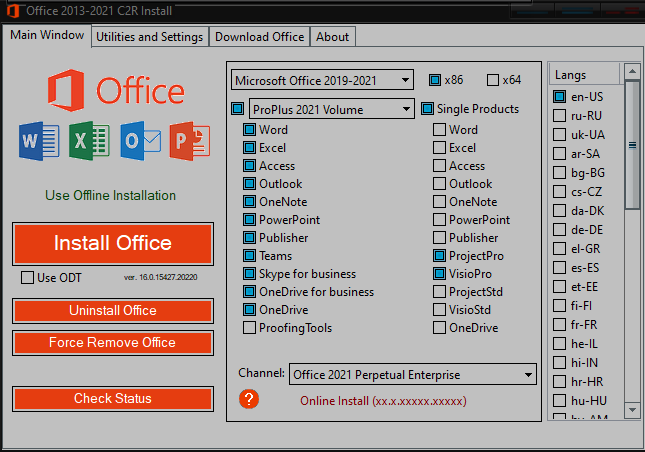Screen dimensions: 645x452
Task: Click the Langs list scroll up arrow
Action: [x=632, y=72]
